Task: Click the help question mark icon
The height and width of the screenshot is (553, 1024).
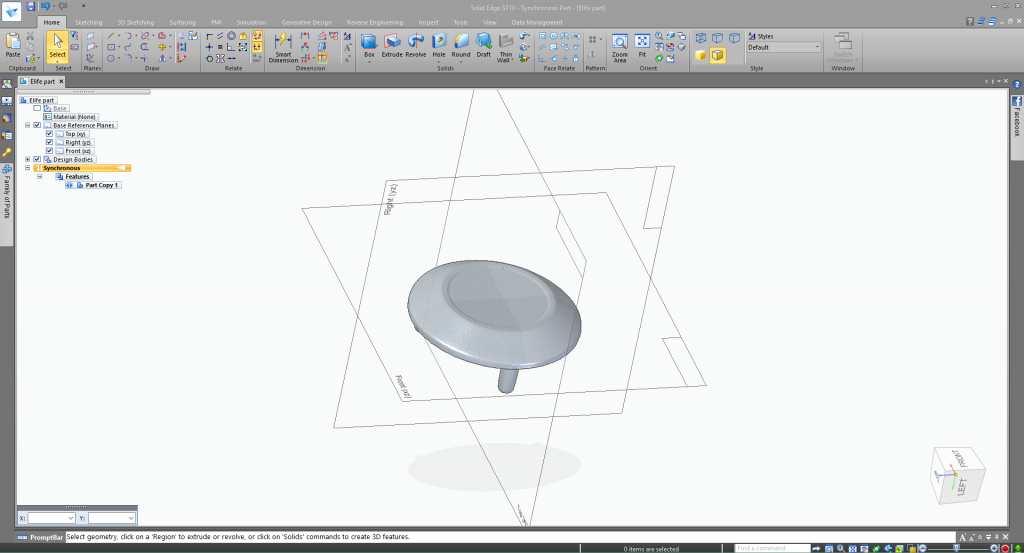Action: (x=969, y=22)
